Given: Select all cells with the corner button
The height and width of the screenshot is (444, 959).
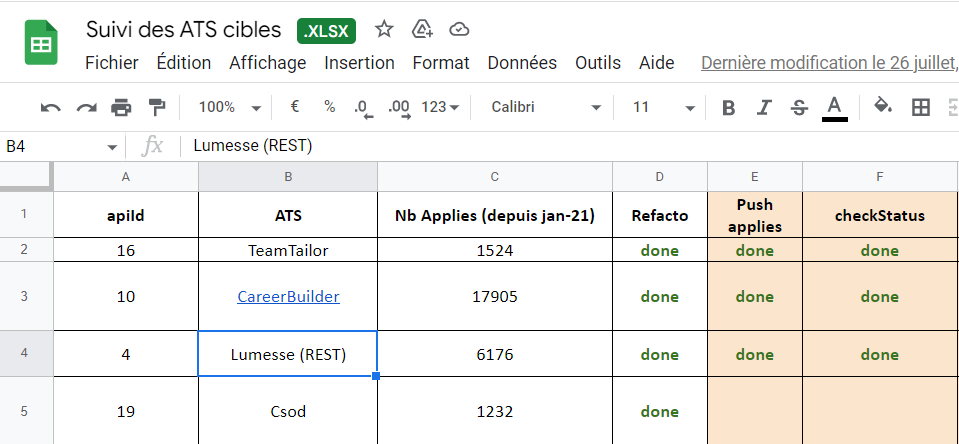Looking at the screenshot, I should 26,176.
